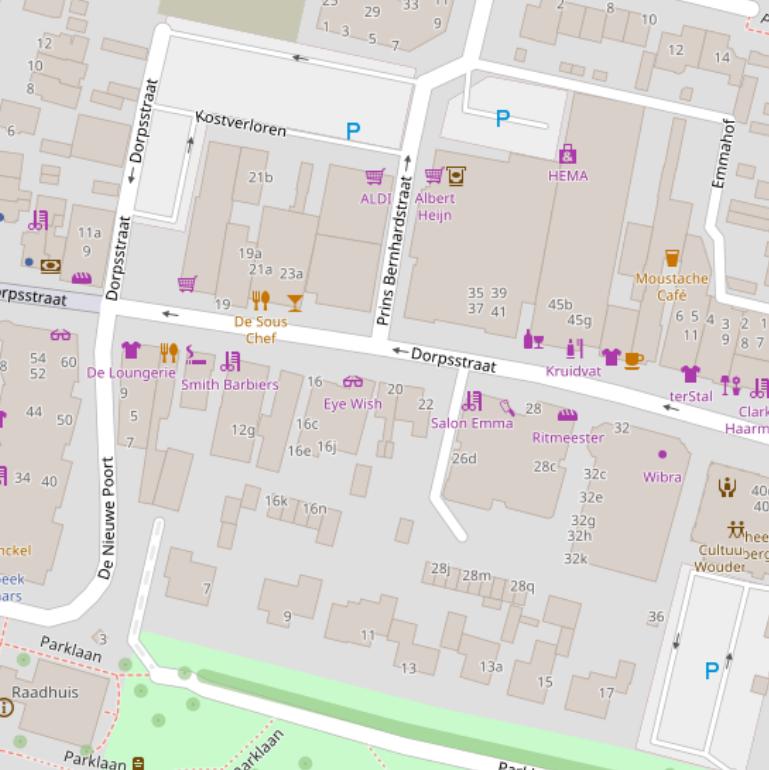The height and width of the screenshot is (770, 769).
Task: Click the De Loungerie clothing shirt icon
Action: [x=131, y=350]
